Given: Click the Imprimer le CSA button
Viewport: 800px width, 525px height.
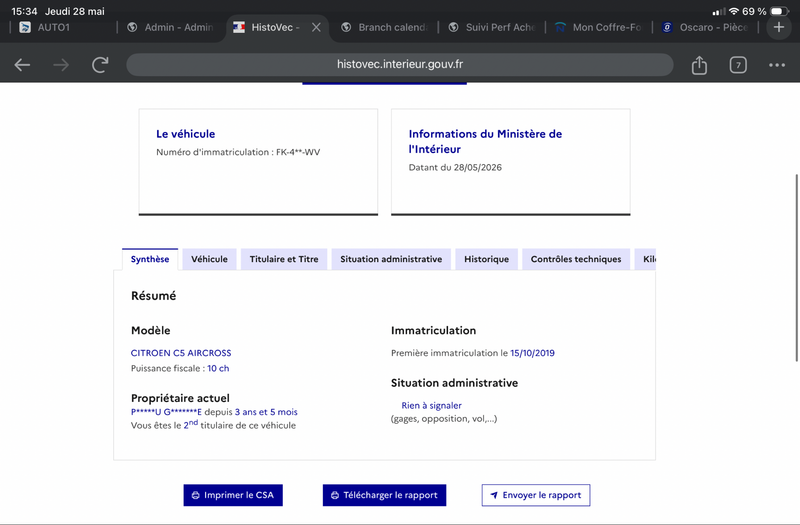Looking at the screenshot, I should pos(233,495).
